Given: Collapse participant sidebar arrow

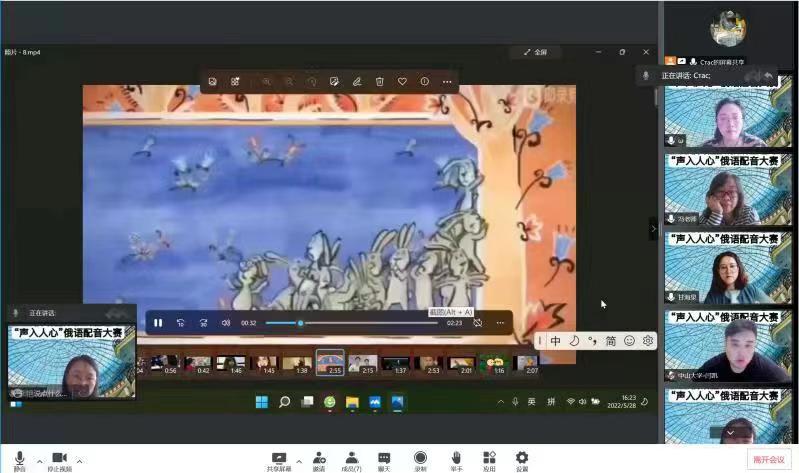Looking at the screenshot, I should point(654,229).
